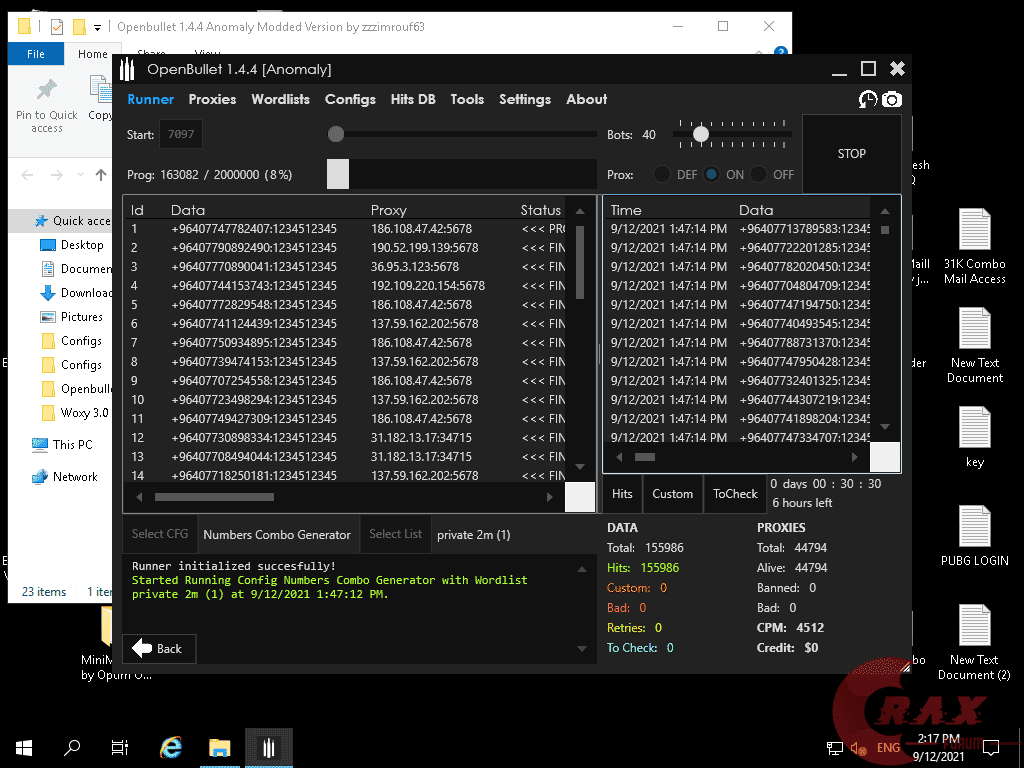Click the OpenBullet logo in title bar
This screenshot has height=768, width=1024.
point(127,69)
